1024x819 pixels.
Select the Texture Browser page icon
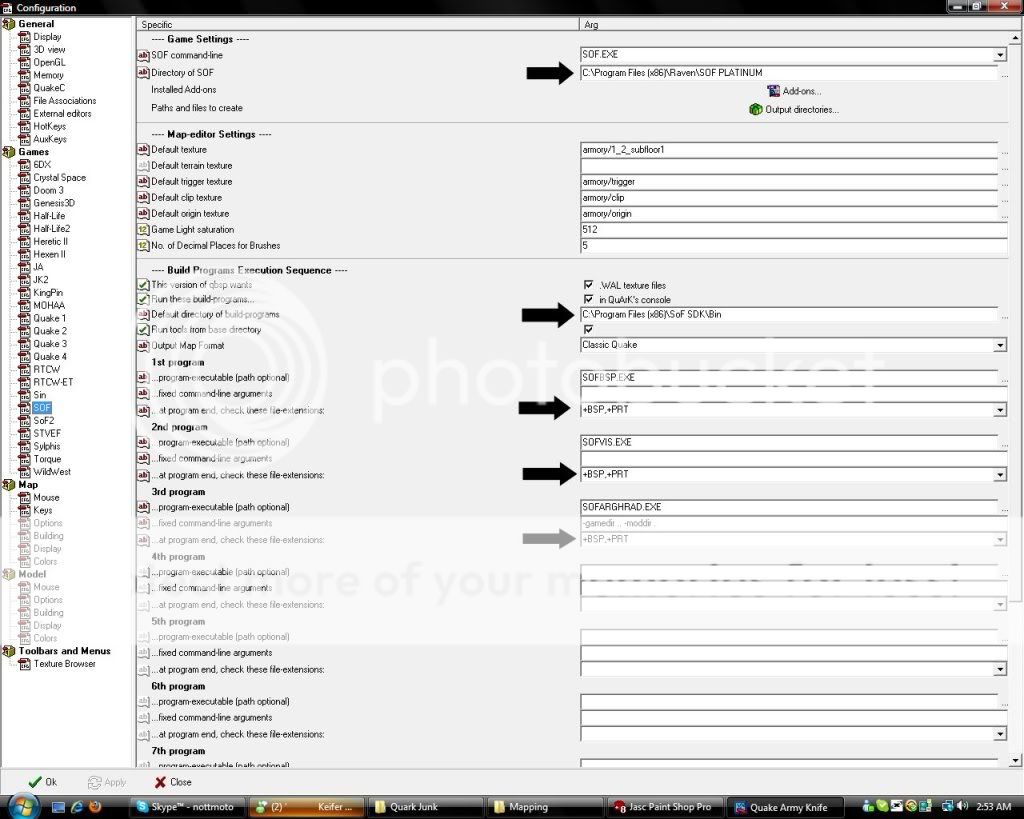pos(24,664)
